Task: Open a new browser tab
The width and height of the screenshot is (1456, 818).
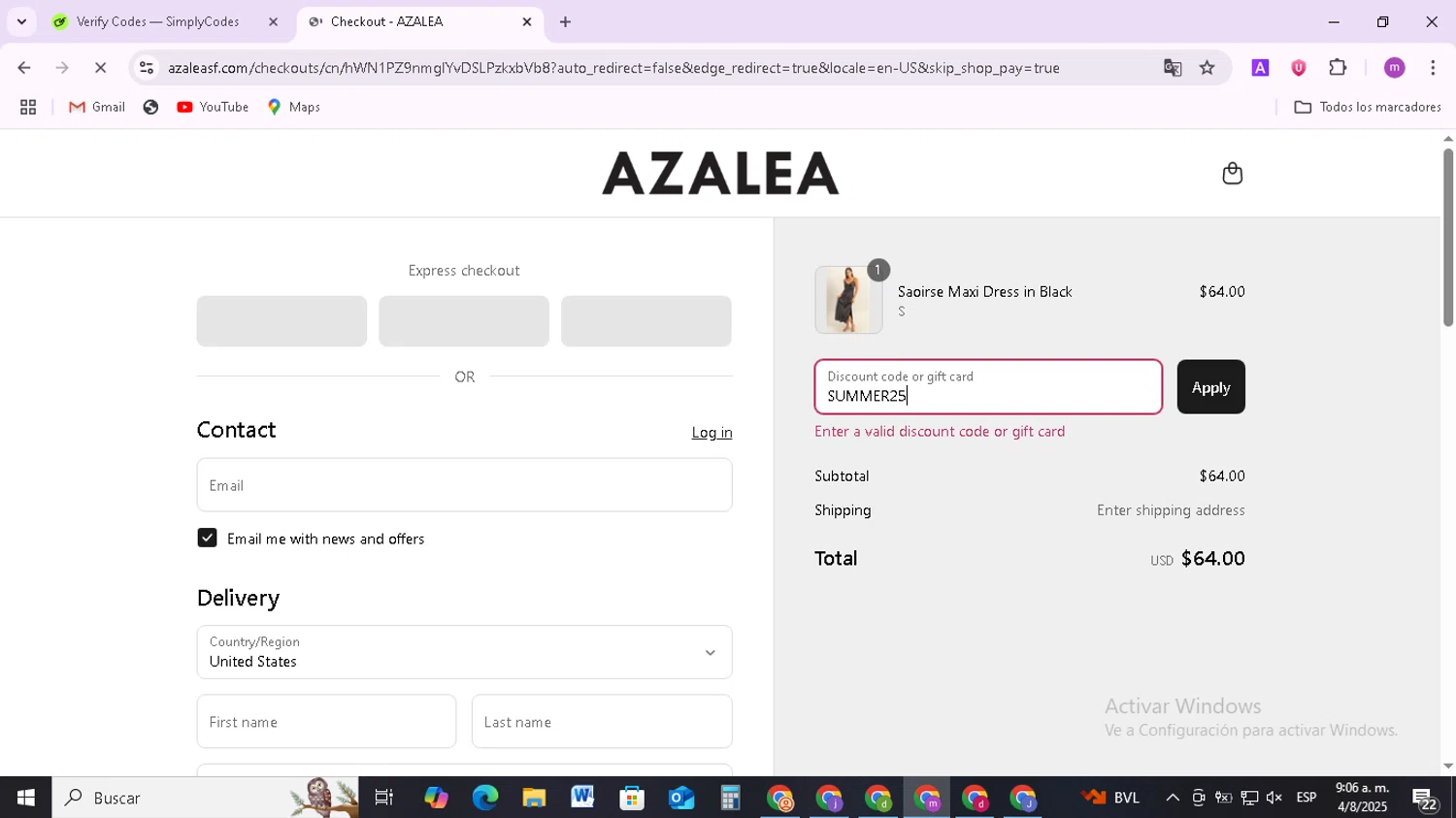Action: 565,21
